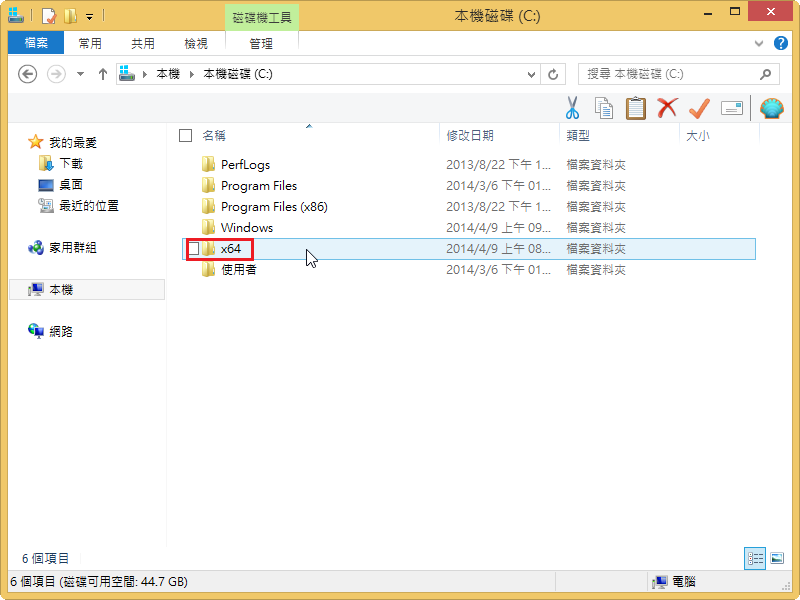Go up one folder level
Viewport: 800px width, 600px height.
click(x=102, y=74)
